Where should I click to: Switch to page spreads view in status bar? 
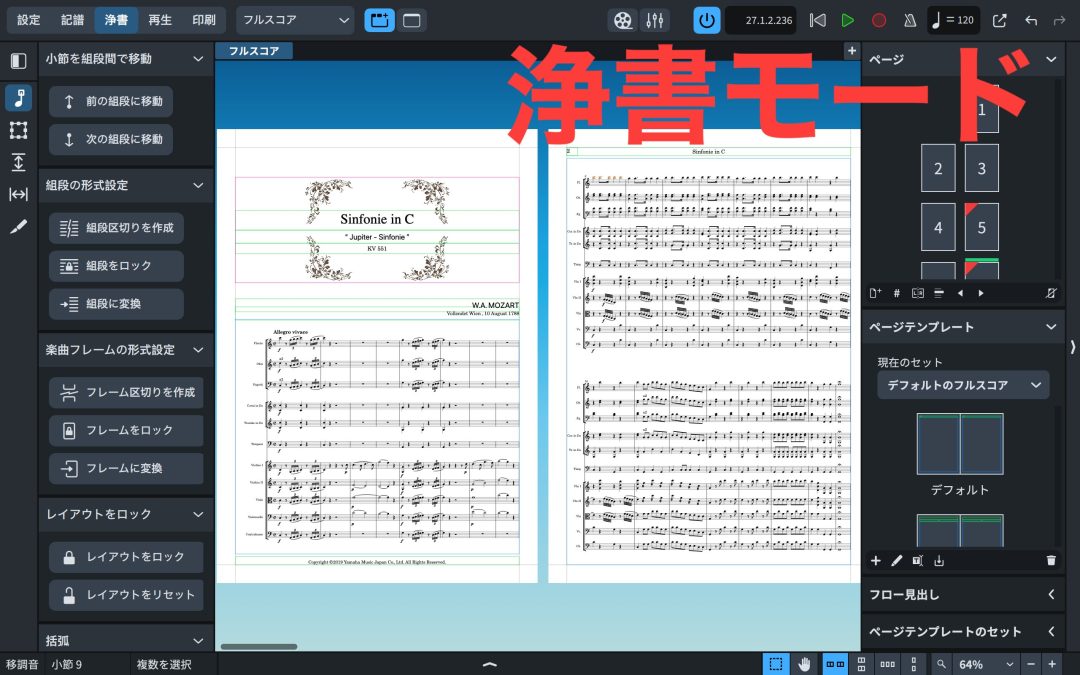point(835,665)
